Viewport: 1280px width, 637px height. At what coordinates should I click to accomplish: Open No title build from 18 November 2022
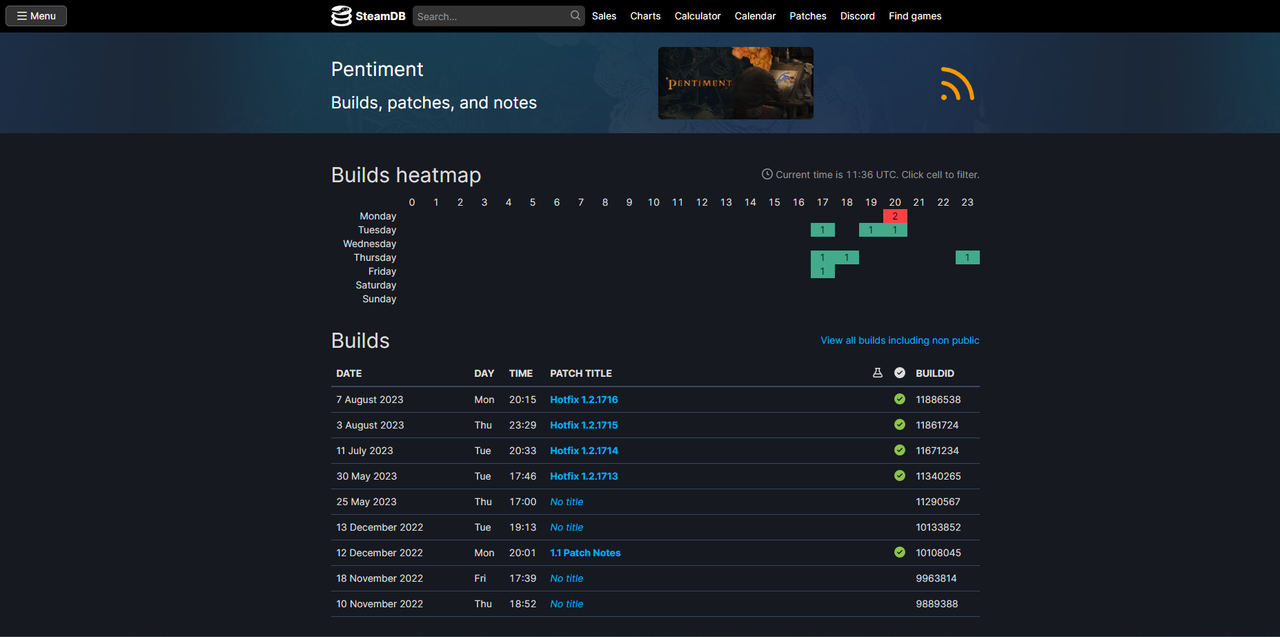tap(567, 578)
